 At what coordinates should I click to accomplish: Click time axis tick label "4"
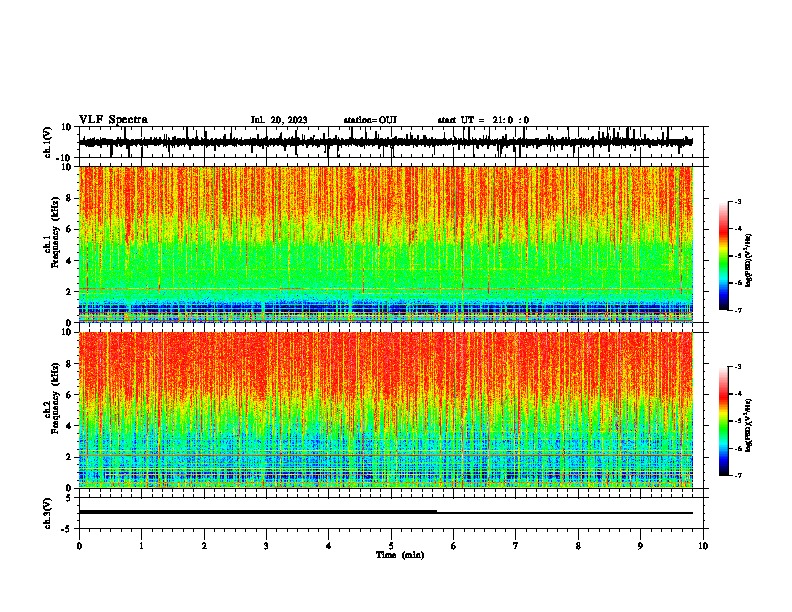coord(329,546)
